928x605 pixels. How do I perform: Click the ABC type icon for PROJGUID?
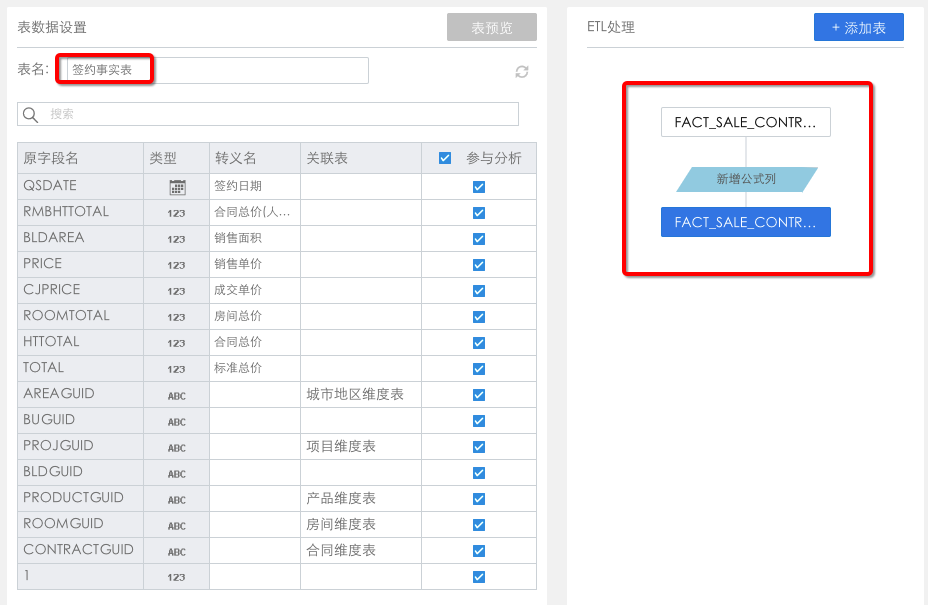[176, 448]
